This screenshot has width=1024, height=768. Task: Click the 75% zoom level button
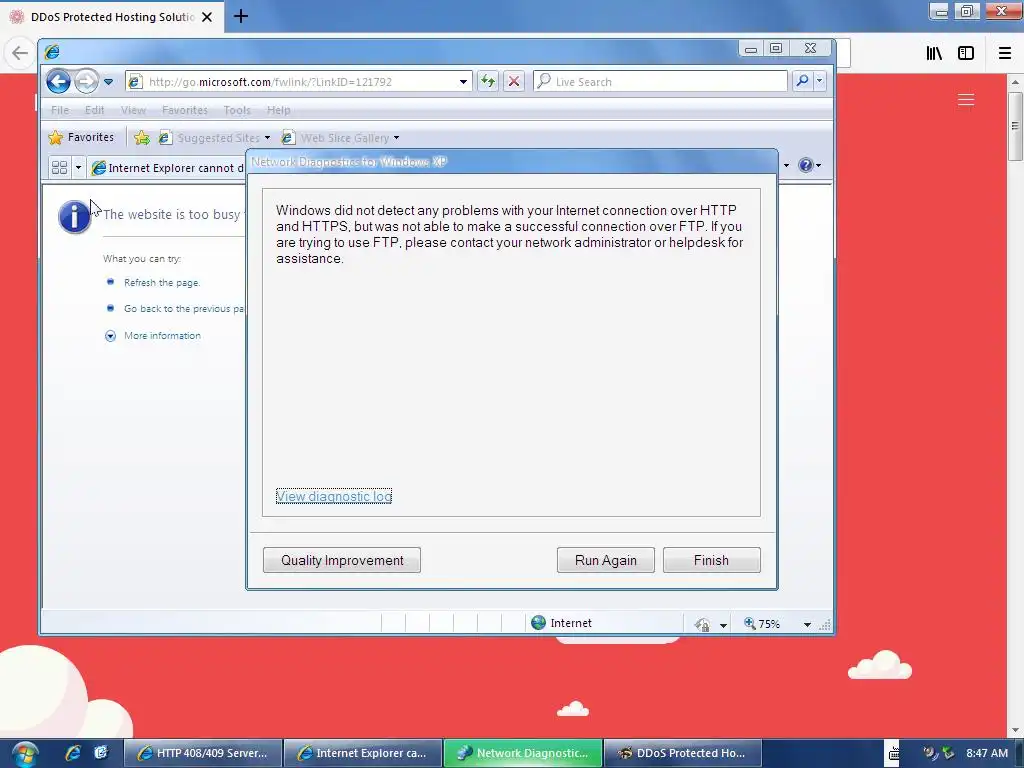click(x=762, y=624)
